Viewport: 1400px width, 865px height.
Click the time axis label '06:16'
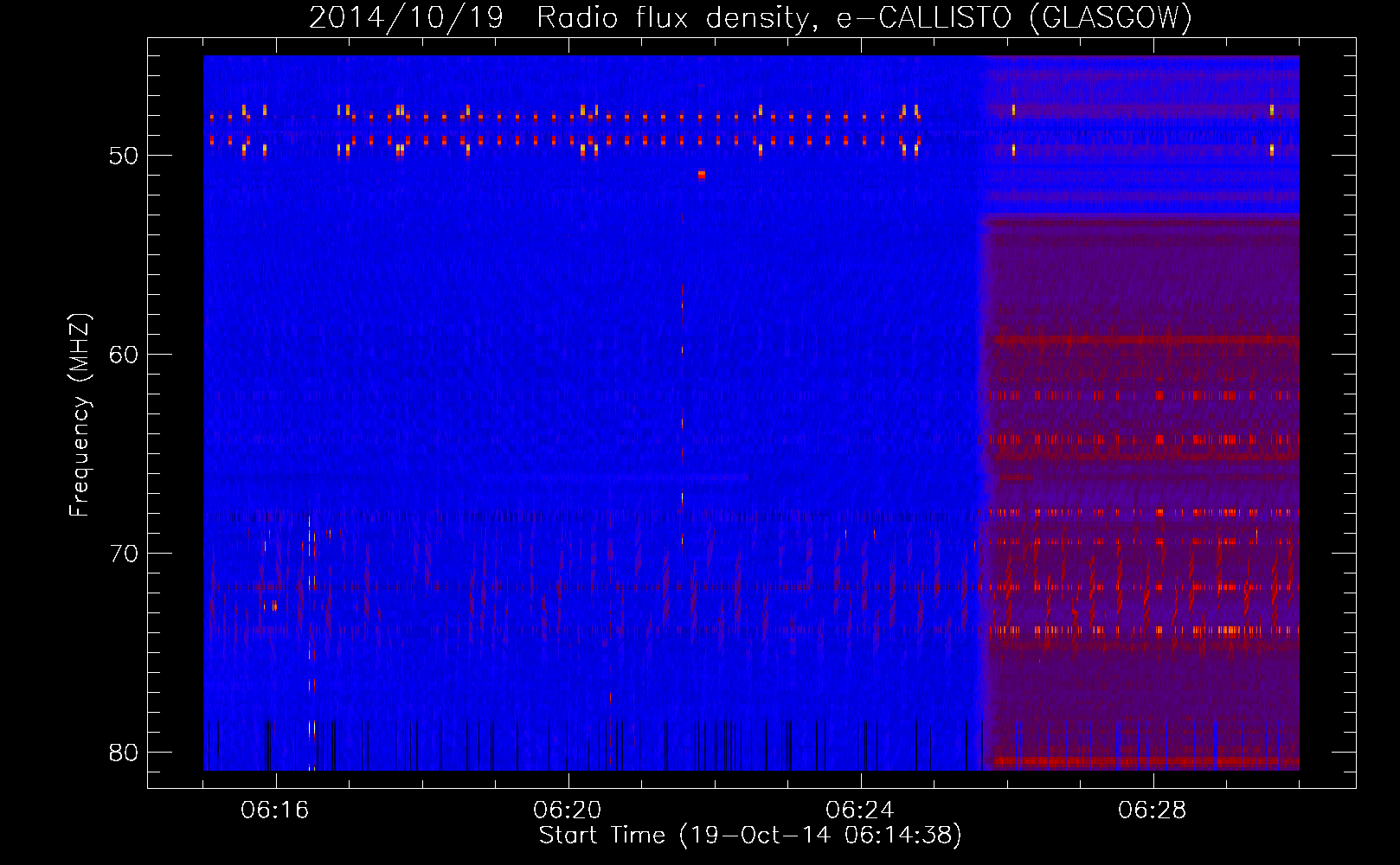(x=275, y=811)
